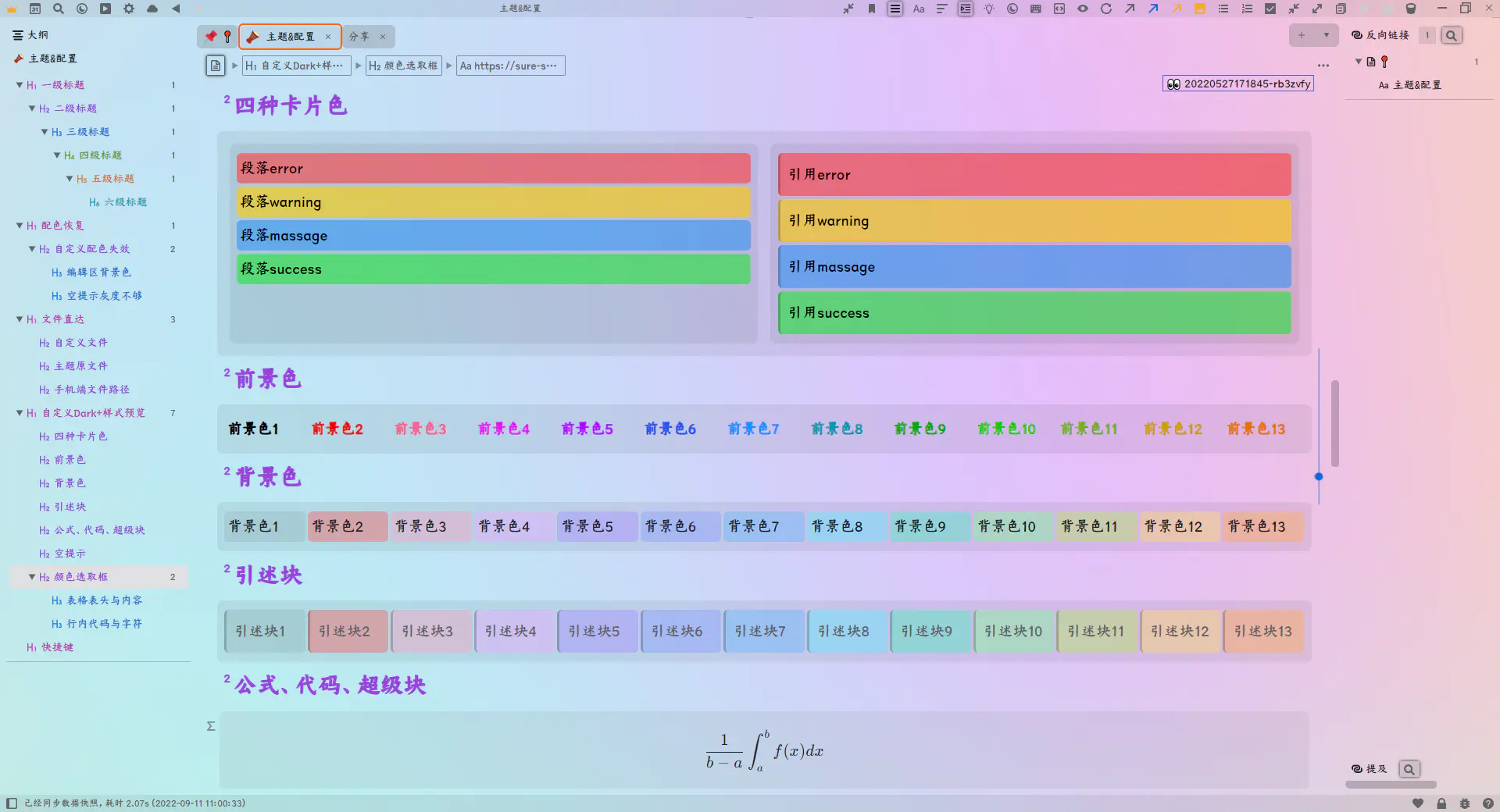The image size is (1500, 812).
Task: Jump to 快捷键 heading in outline
Action: click(x=58, y=647)
